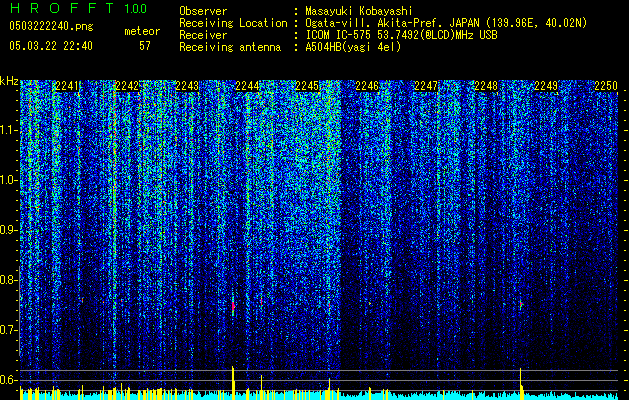Select antenna text A504HB(yagi 4el)
Screen dimensions: 629x400
tap(353, 47)
